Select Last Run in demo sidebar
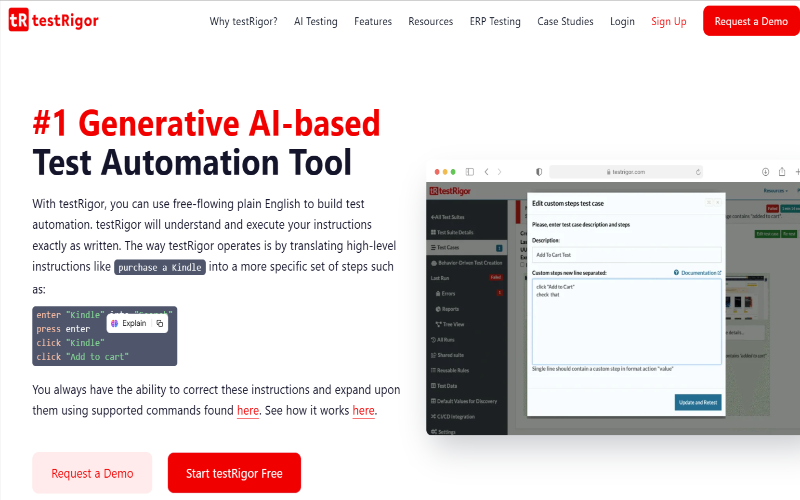 click(x=440, y=278)
